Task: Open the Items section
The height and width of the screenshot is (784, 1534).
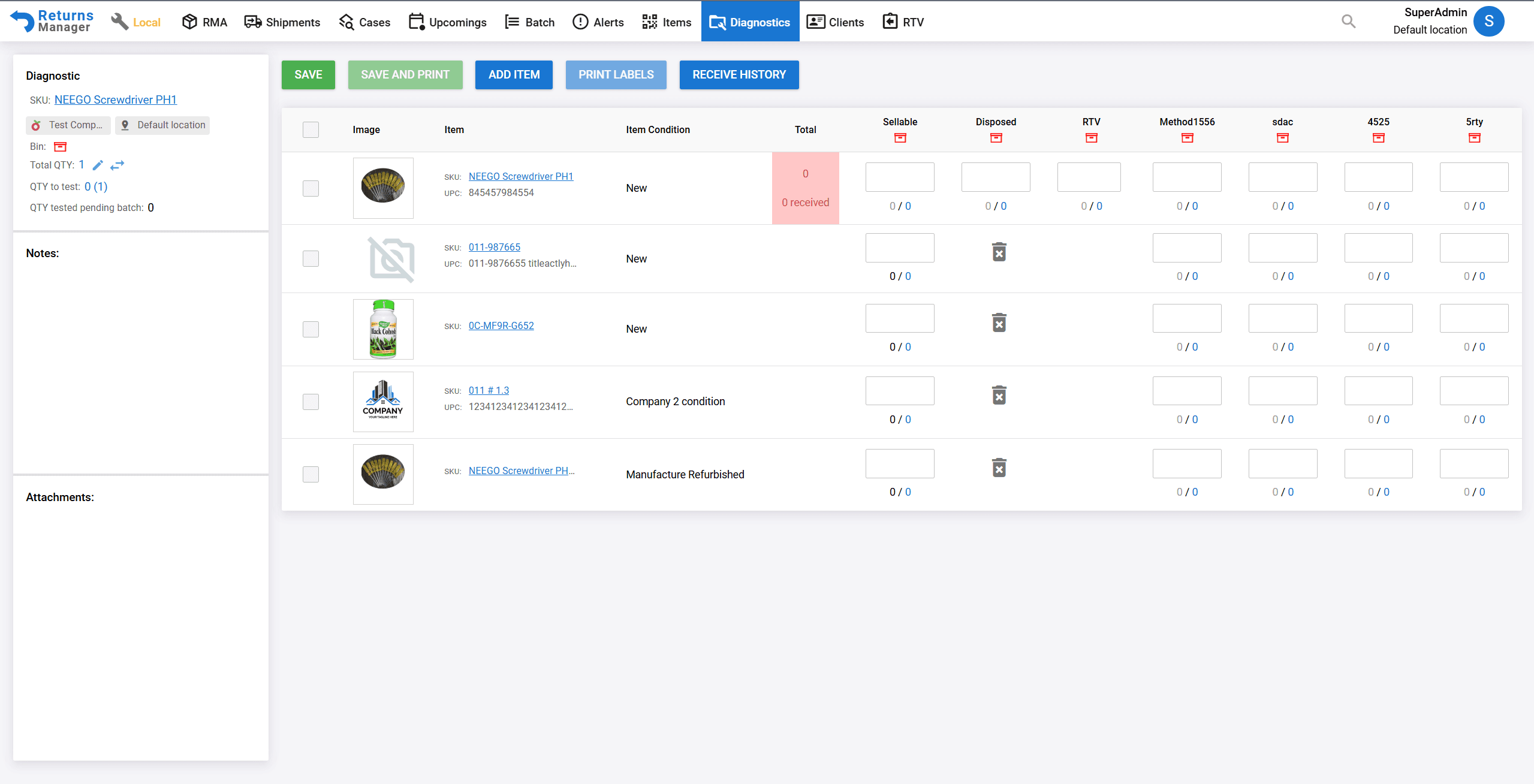Action: coord(667,22)
